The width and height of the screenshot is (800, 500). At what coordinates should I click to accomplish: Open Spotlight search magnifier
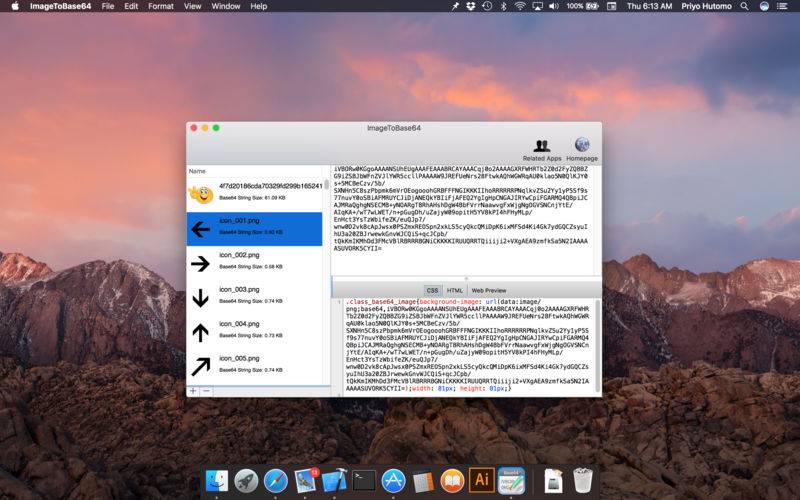[745, 6]
